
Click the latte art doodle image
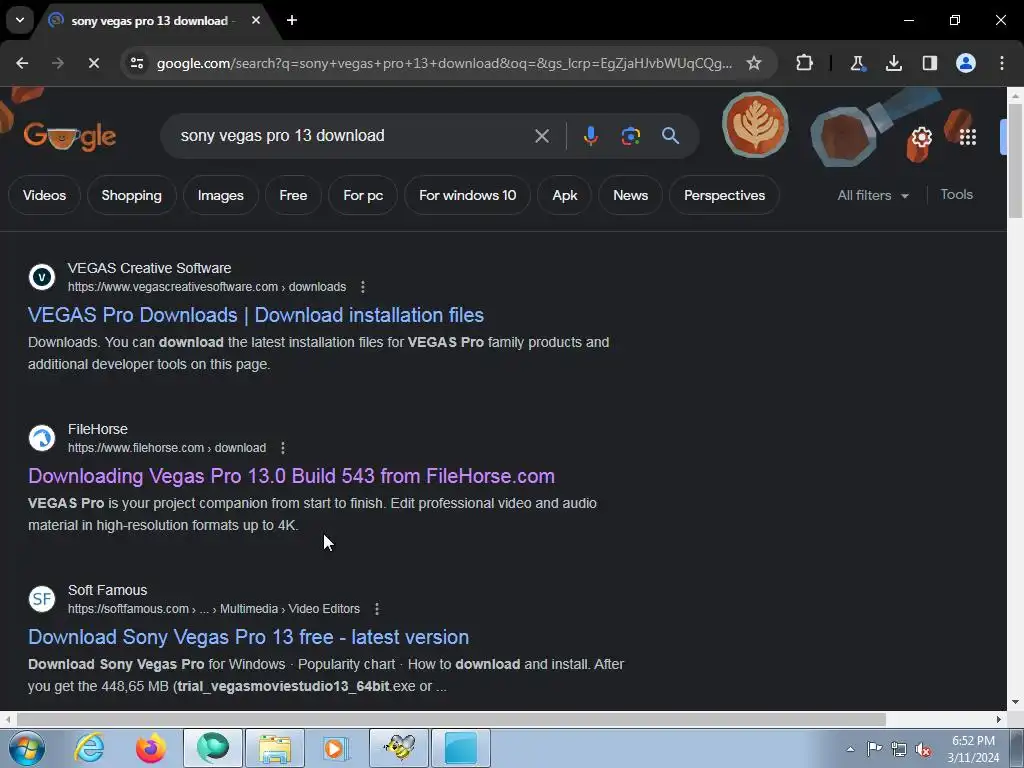click(x=755, y=125)
